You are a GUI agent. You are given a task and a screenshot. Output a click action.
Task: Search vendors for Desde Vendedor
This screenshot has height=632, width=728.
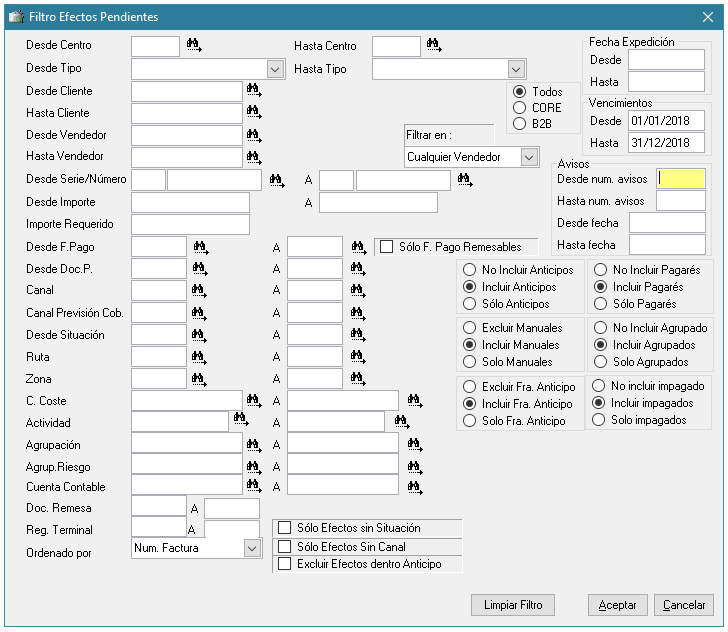click(254, 136)
